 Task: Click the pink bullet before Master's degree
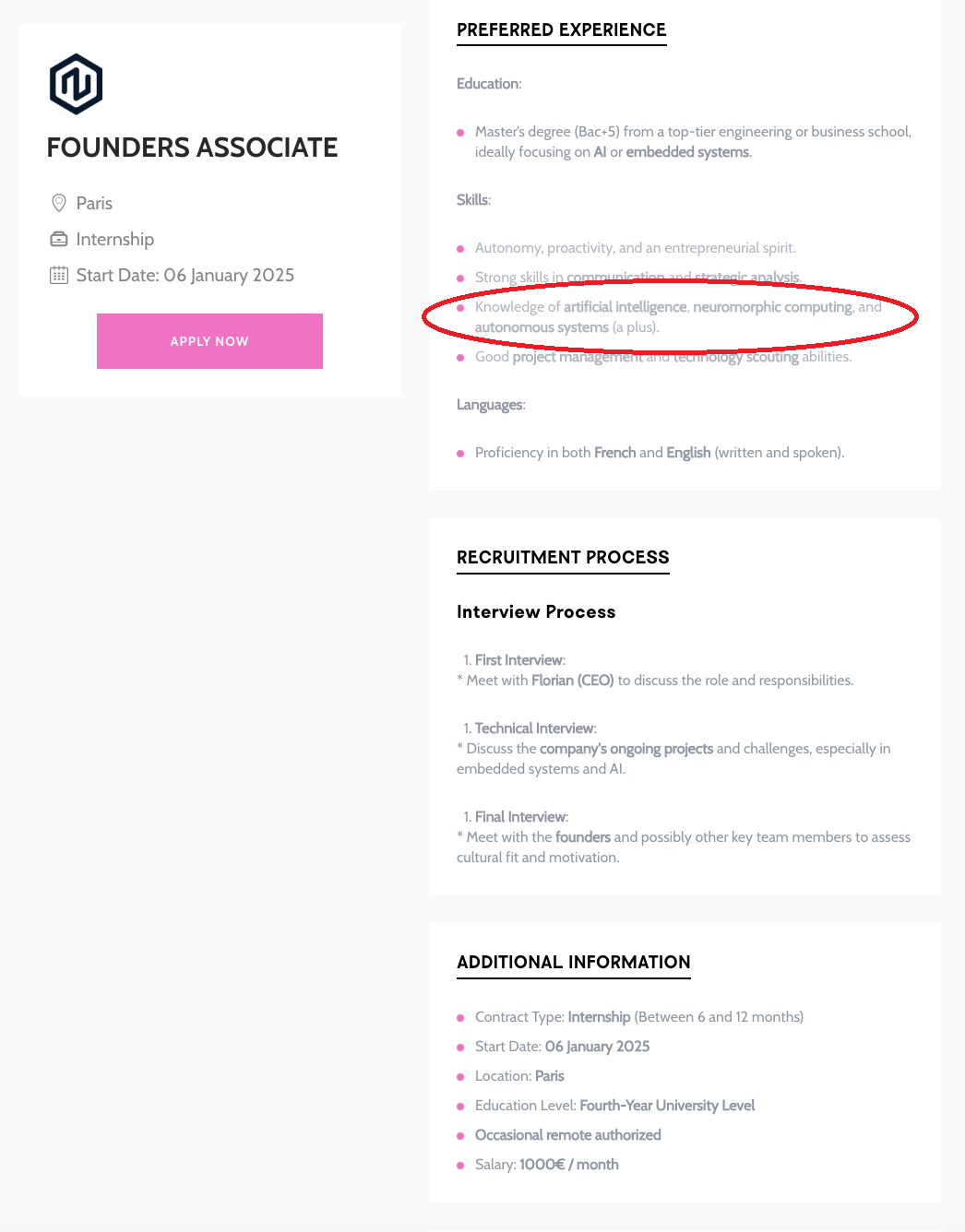pos(460,133)
